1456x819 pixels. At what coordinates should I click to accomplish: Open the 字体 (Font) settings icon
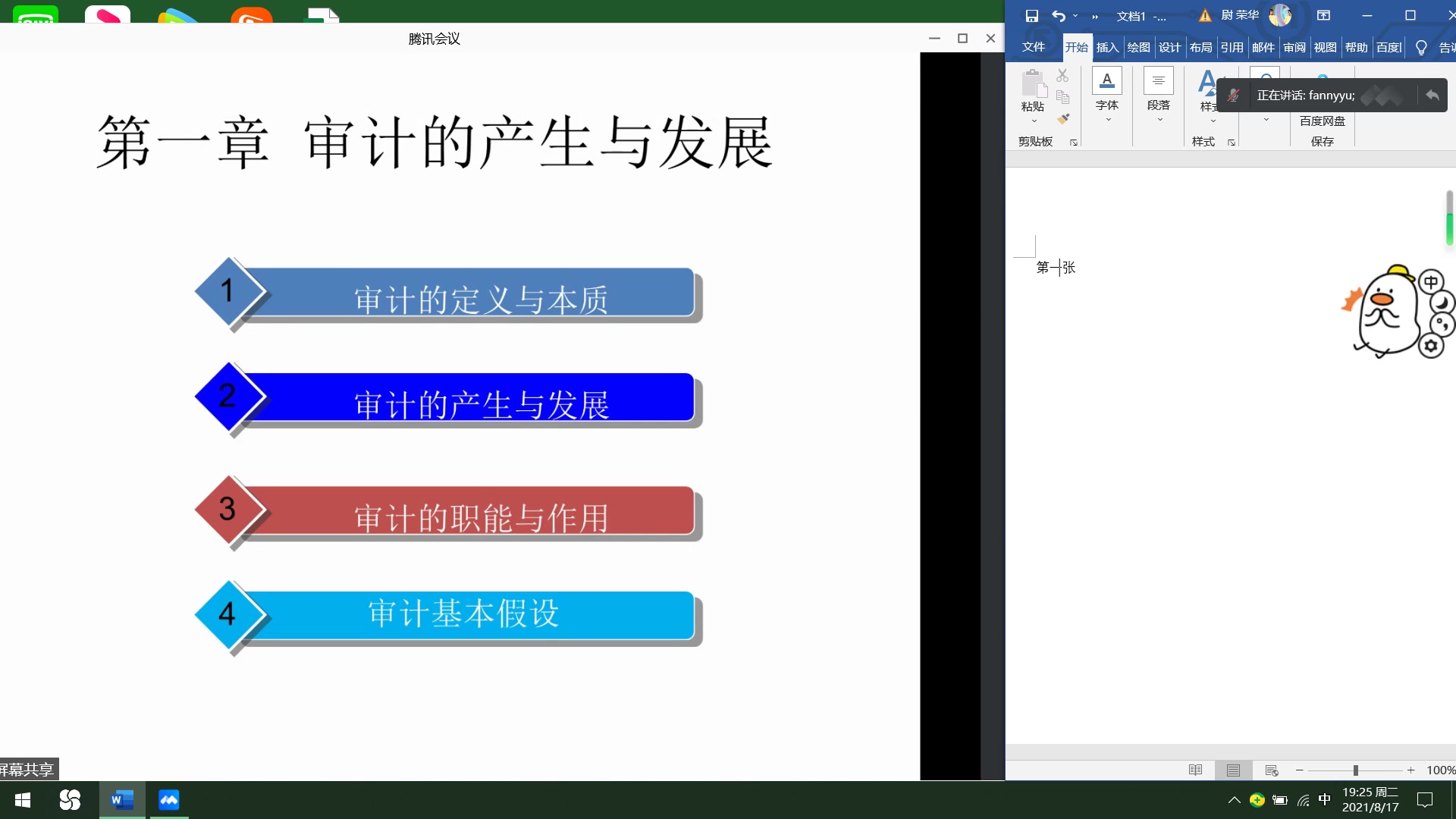pyautogui.click(x=1106, y=80)
